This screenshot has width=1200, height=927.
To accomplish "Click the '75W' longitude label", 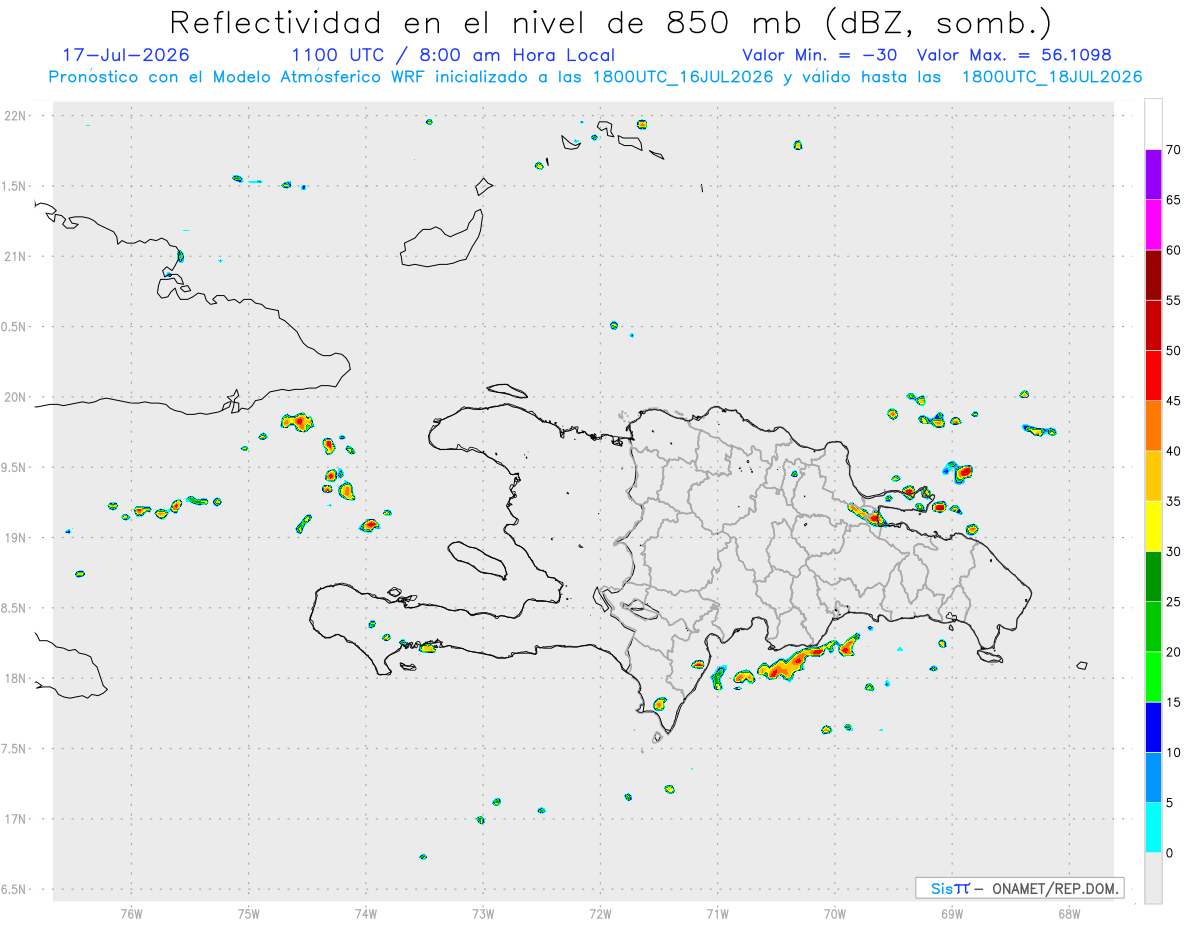I will (249, 914).
